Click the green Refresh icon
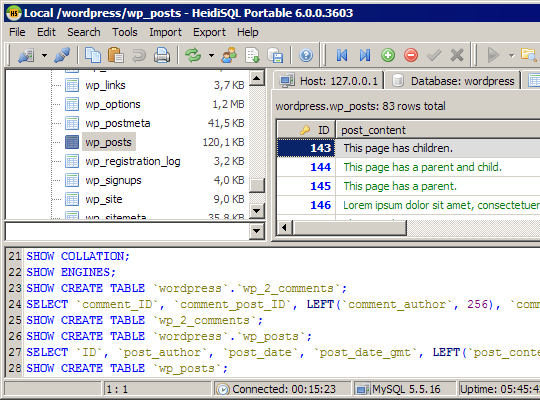This screenshot has width=540, height=400. pyautogui.click(x=193, y=55)
